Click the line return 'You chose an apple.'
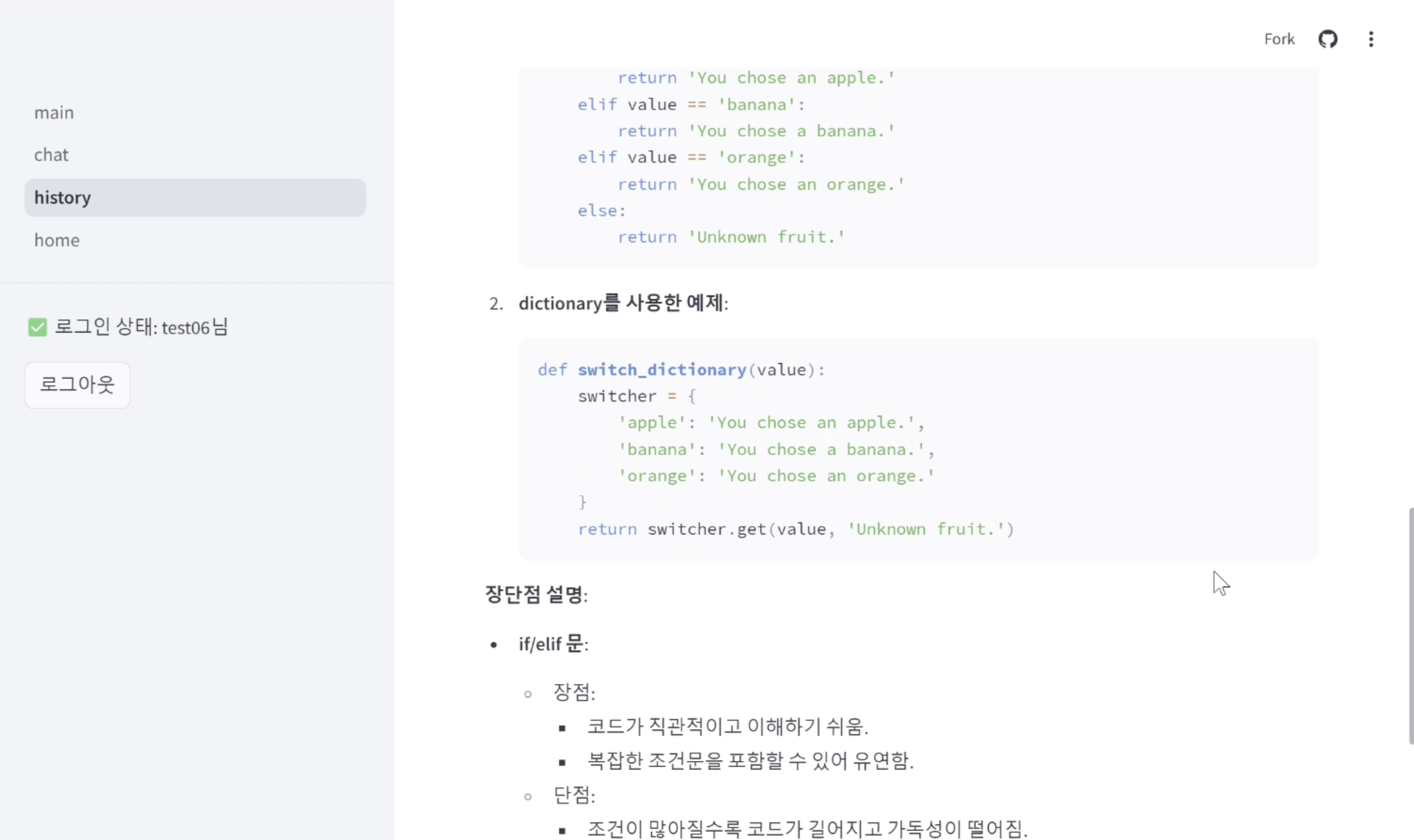The image size is (1414, 840). (756, 77)
